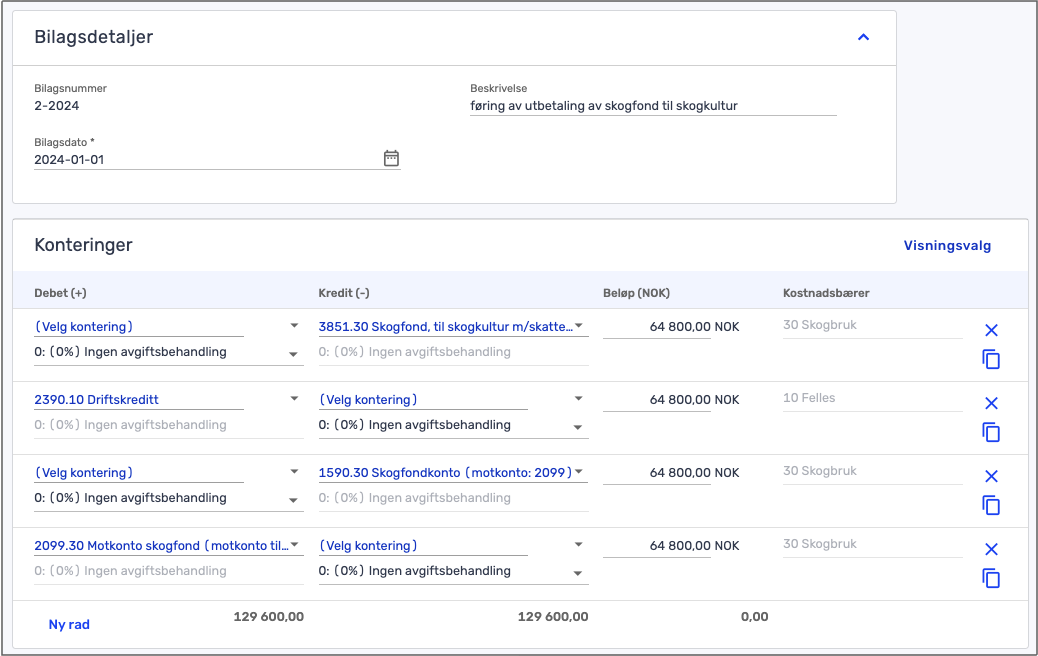Click the Kredit (-) column header
The width and height of the screenshot is (1038, 656).
tap(344, 293)
